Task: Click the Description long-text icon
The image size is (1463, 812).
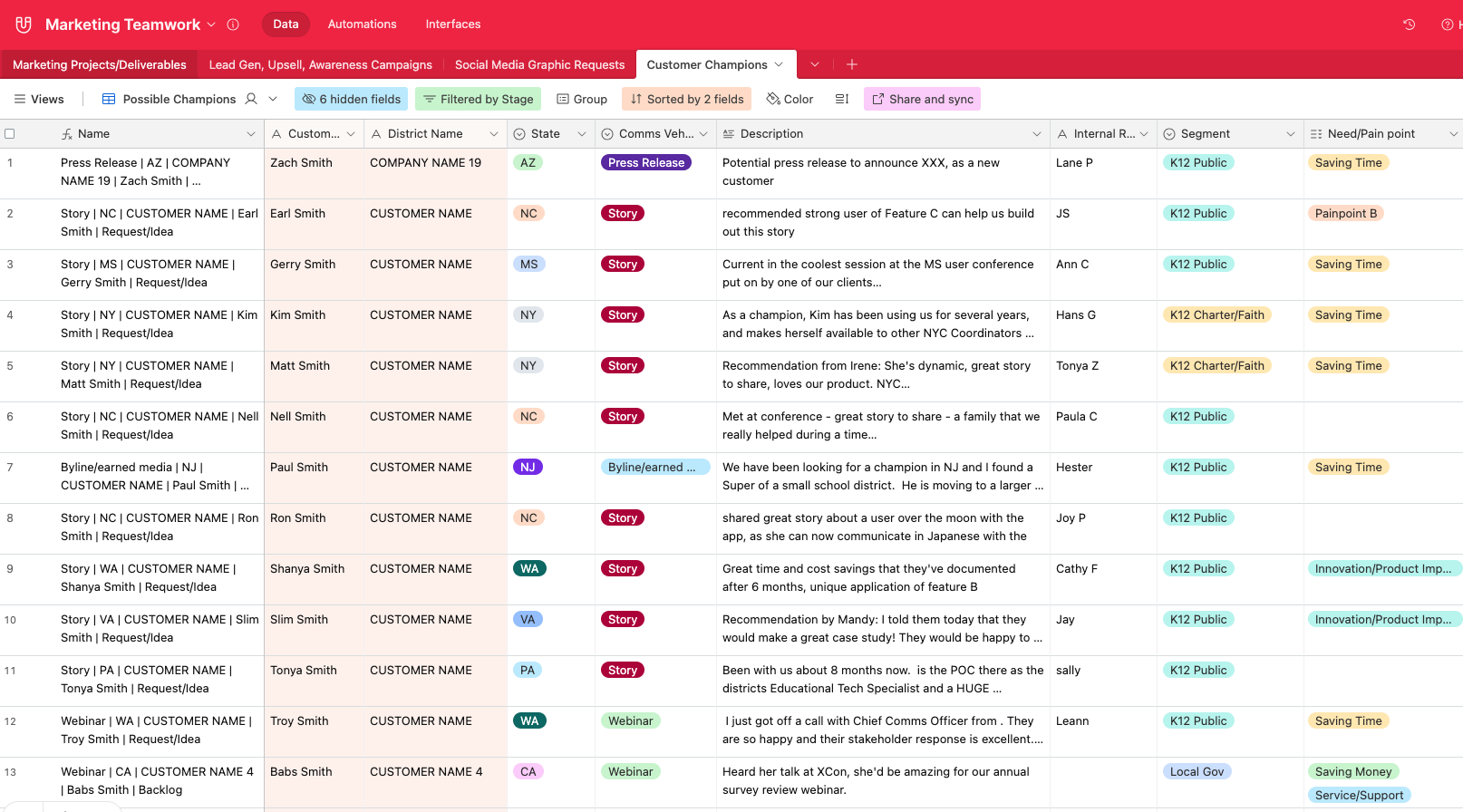Action: 728,133
